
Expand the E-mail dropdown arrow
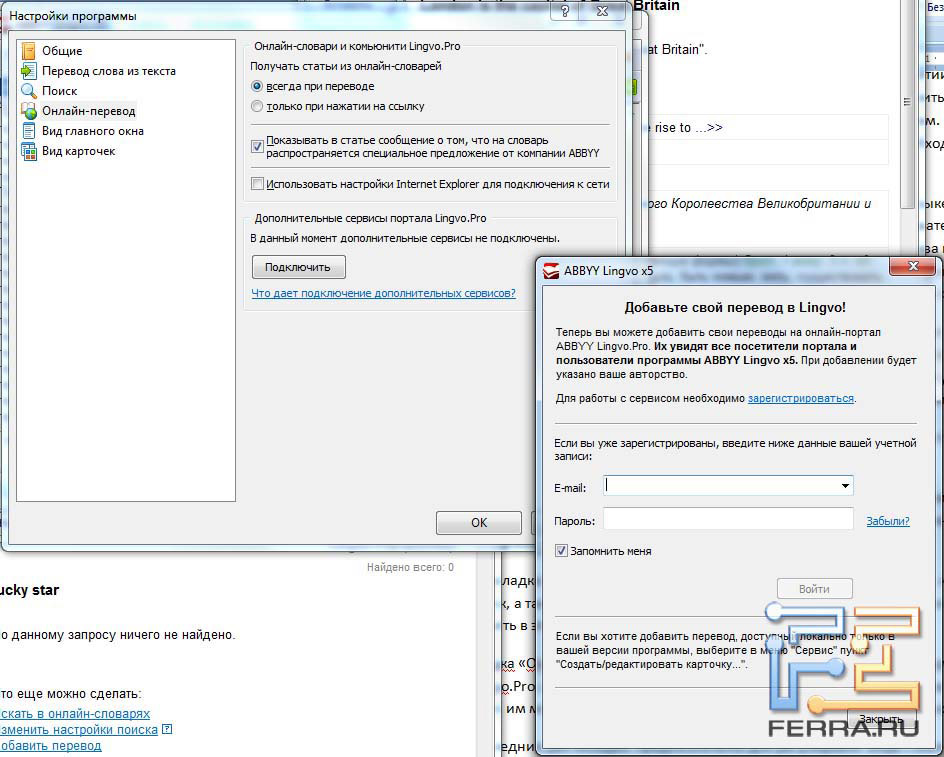[845, 485]
